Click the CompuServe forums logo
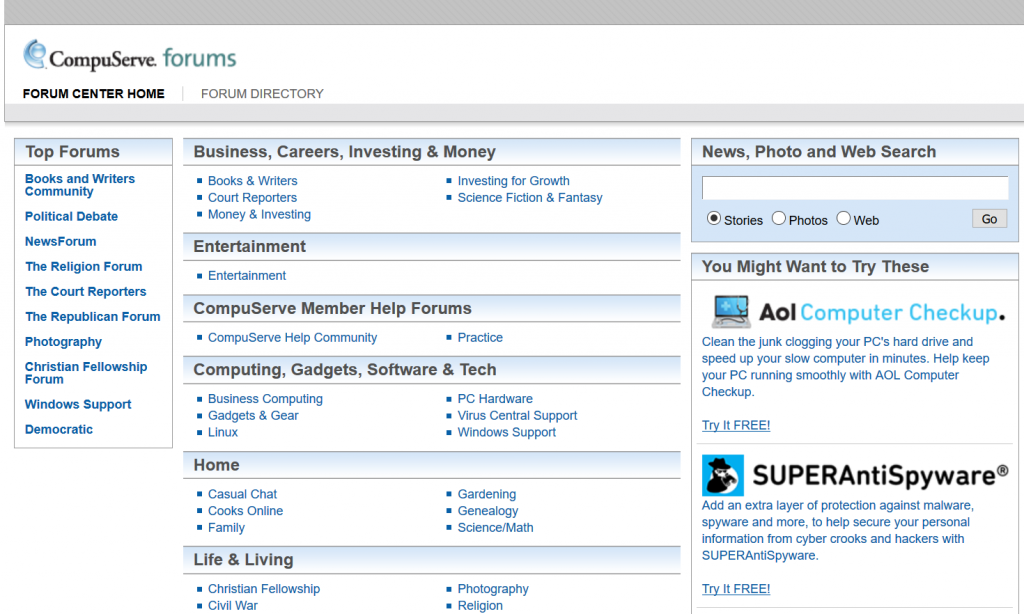Image resolution: width=1024 pixels, height=614 pixels. (x=130, y=57)
